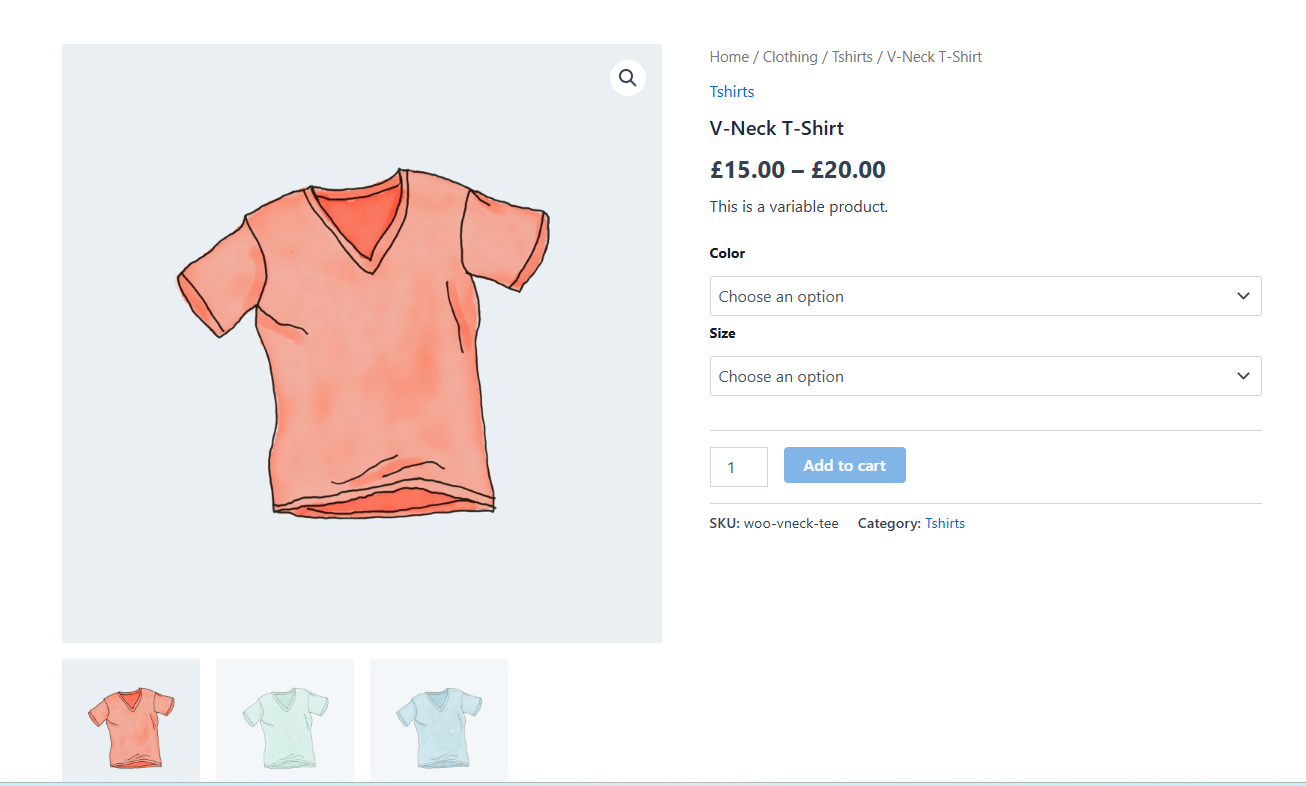
Task: Select the green t-shirt thumbnail
Action: tap(285, 720)
